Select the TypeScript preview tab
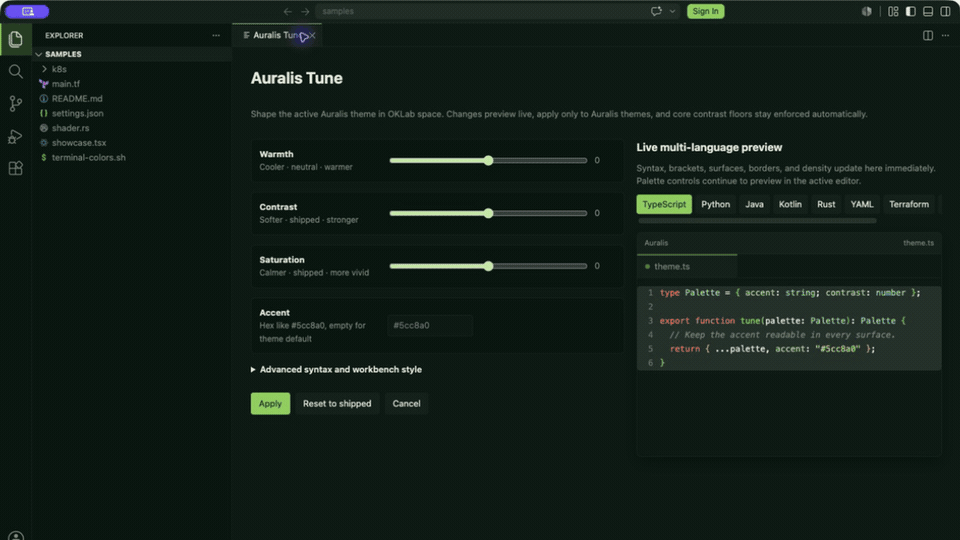This screenshot has height=540, width=960. 664,204
